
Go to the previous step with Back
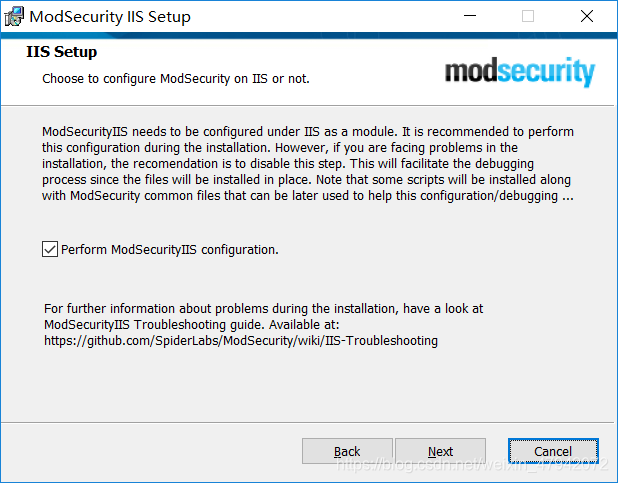tap(347, 451)
